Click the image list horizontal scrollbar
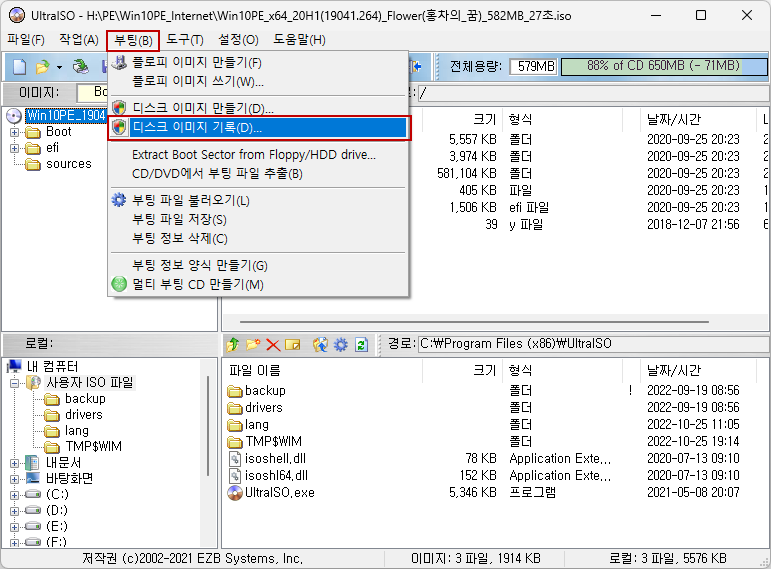Image resolution: width=771 pixels, height=569 pixels. tap(474, 322)
